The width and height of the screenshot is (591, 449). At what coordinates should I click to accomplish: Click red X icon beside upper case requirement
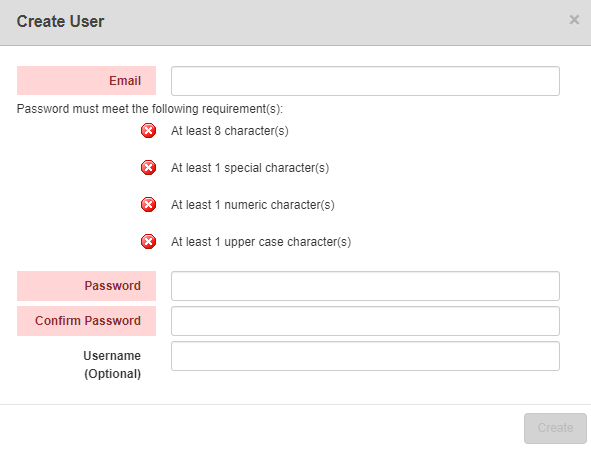(149, 242)
